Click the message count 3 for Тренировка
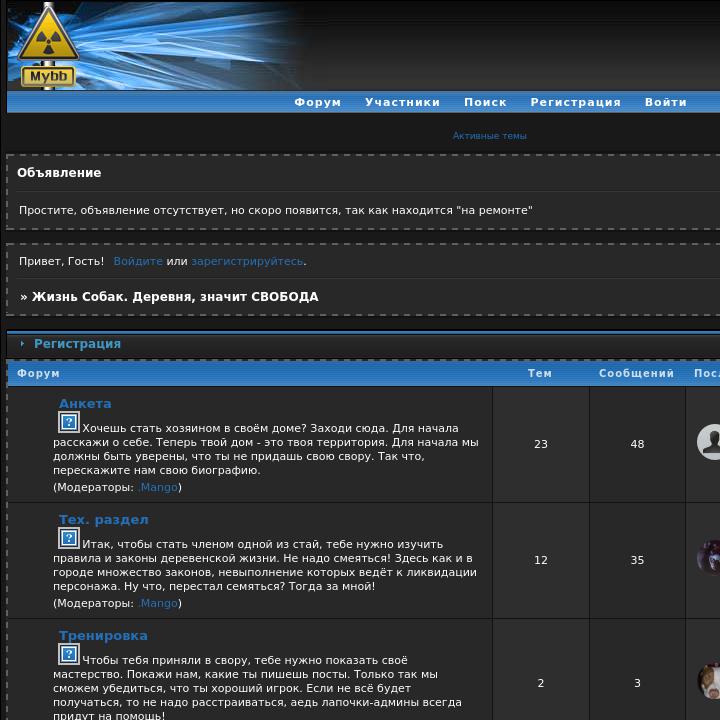 [x=637, y=683]
